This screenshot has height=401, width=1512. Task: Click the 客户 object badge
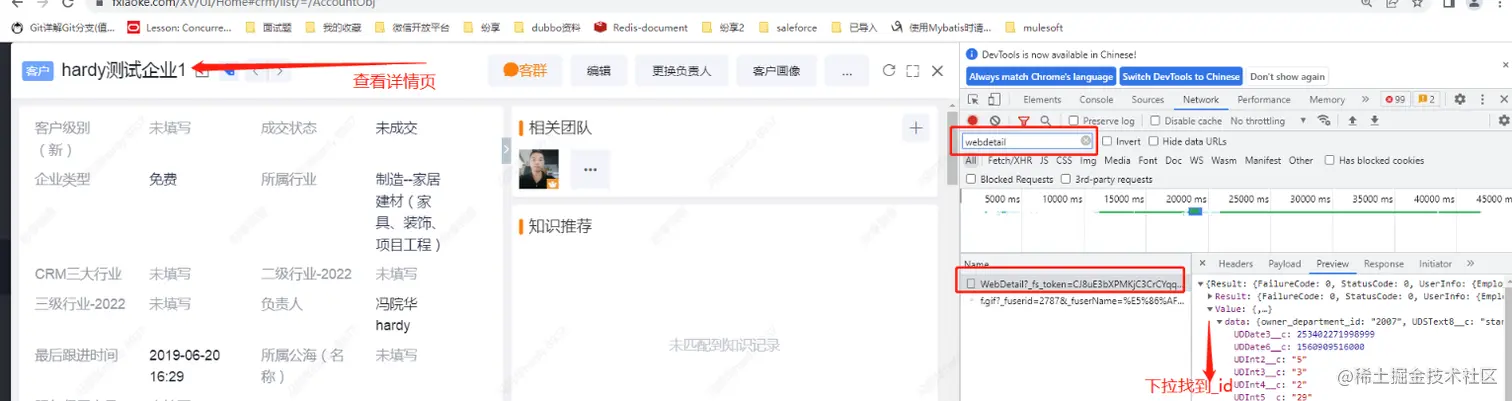[x=37, y=71]
